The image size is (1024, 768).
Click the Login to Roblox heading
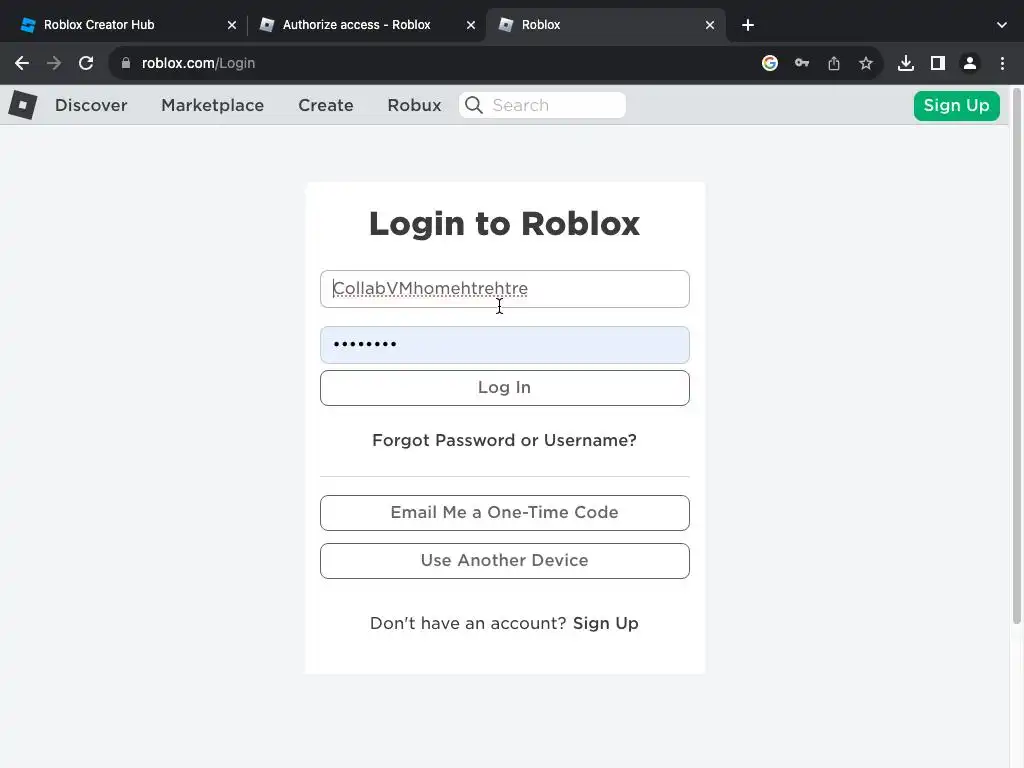504,223
